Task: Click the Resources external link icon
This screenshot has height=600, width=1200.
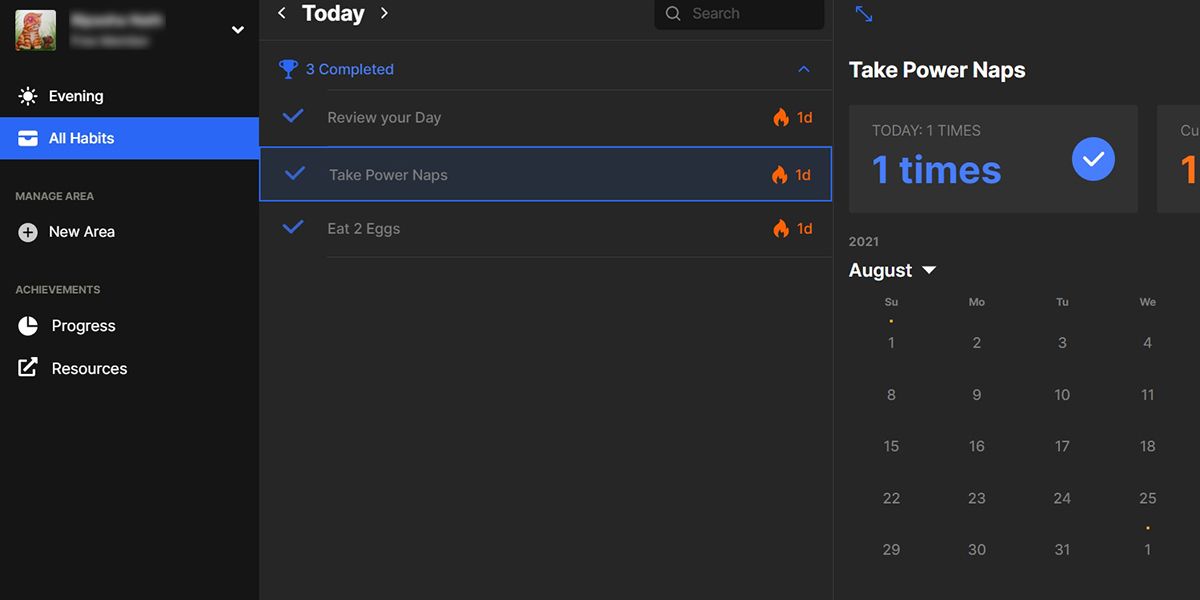Action: coord(28,368)
